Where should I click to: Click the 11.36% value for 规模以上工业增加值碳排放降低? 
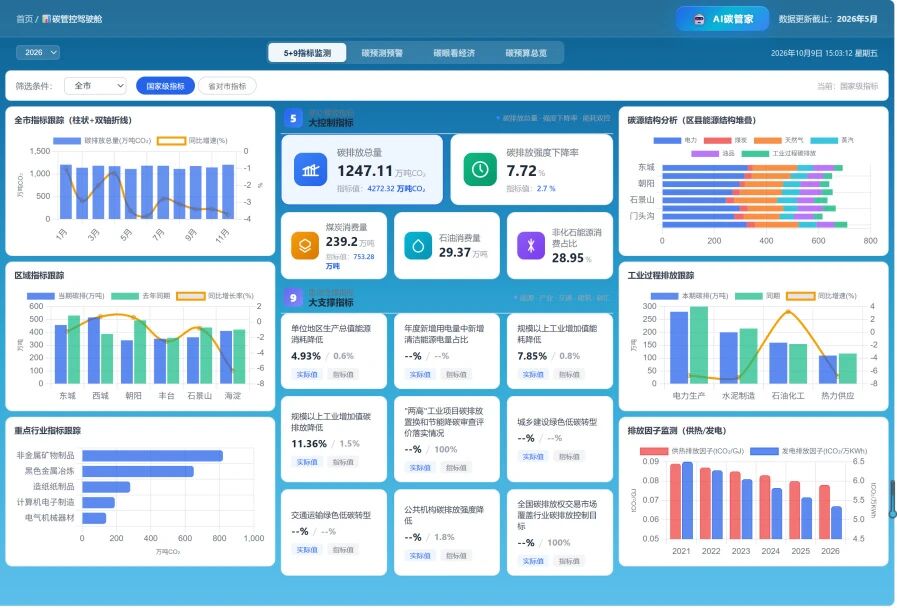coord(309,444)
